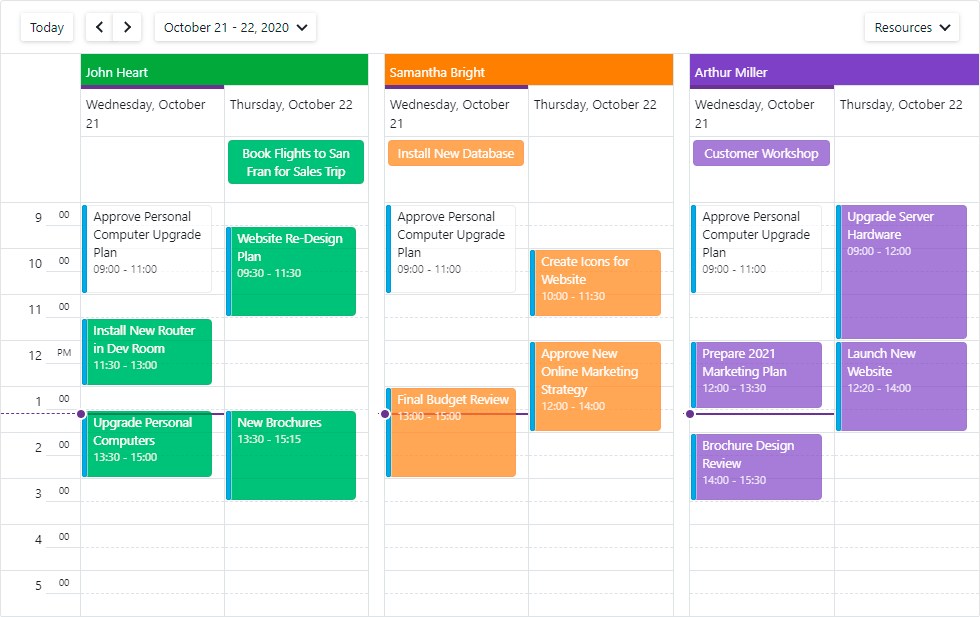Open the 'Install New Database' all-day event
980x617 pixels.
455,152
